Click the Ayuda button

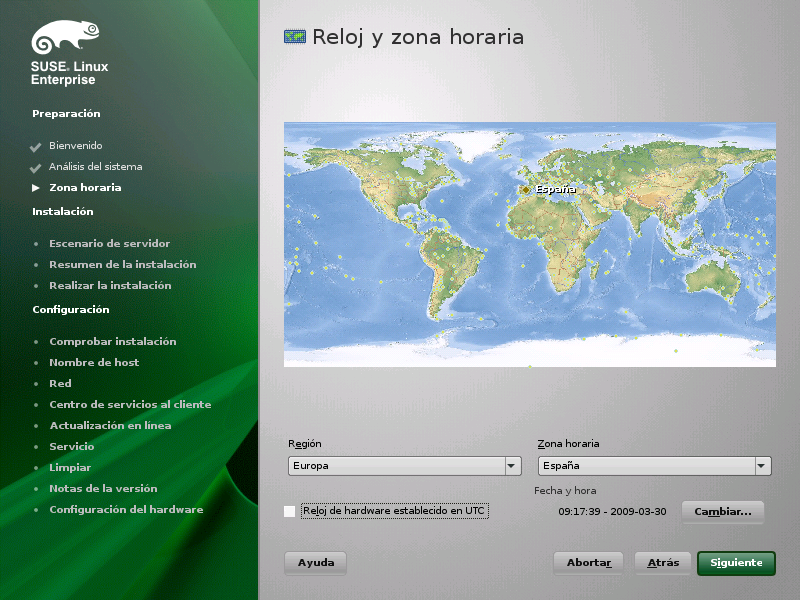[315, 563]
